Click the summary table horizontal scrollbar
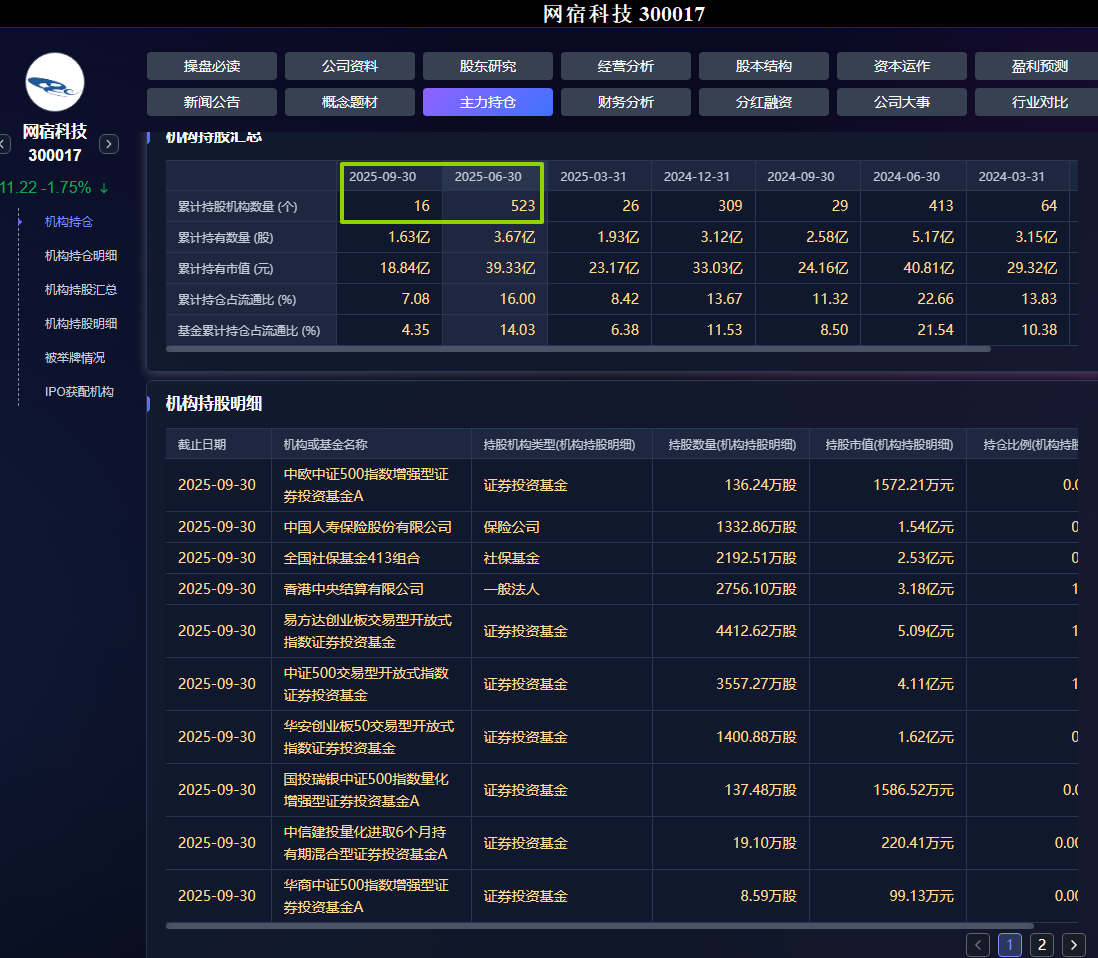The width and height of the screenshot is (1098, 958). pyautogui.click(x=578, y=349)
